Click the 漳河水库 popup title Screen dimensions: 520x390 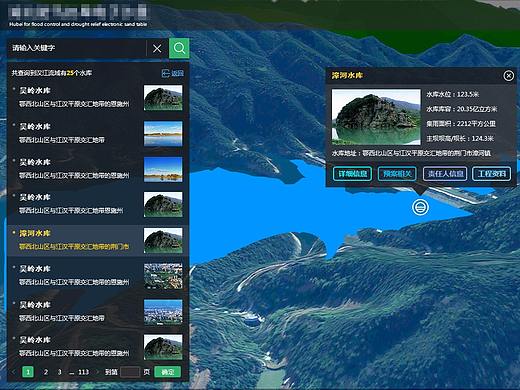pos(347,76)
